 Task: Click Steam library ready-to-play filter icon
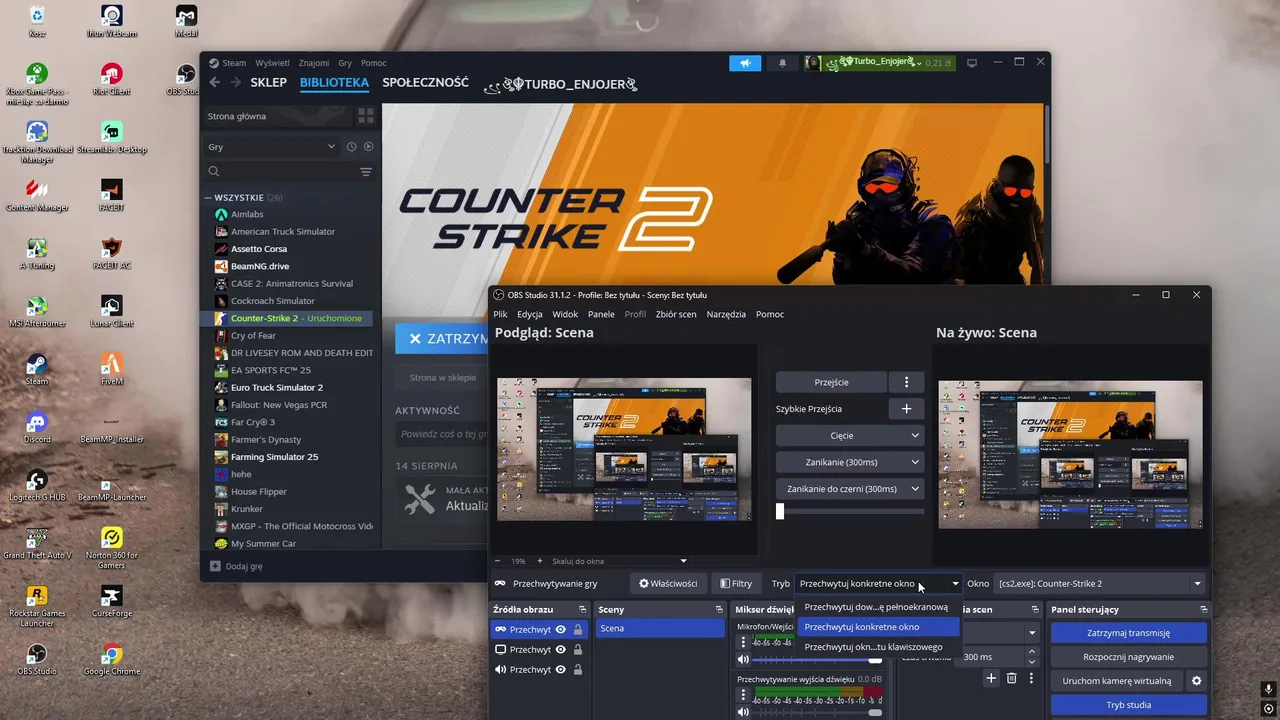[x=369, y=147]
